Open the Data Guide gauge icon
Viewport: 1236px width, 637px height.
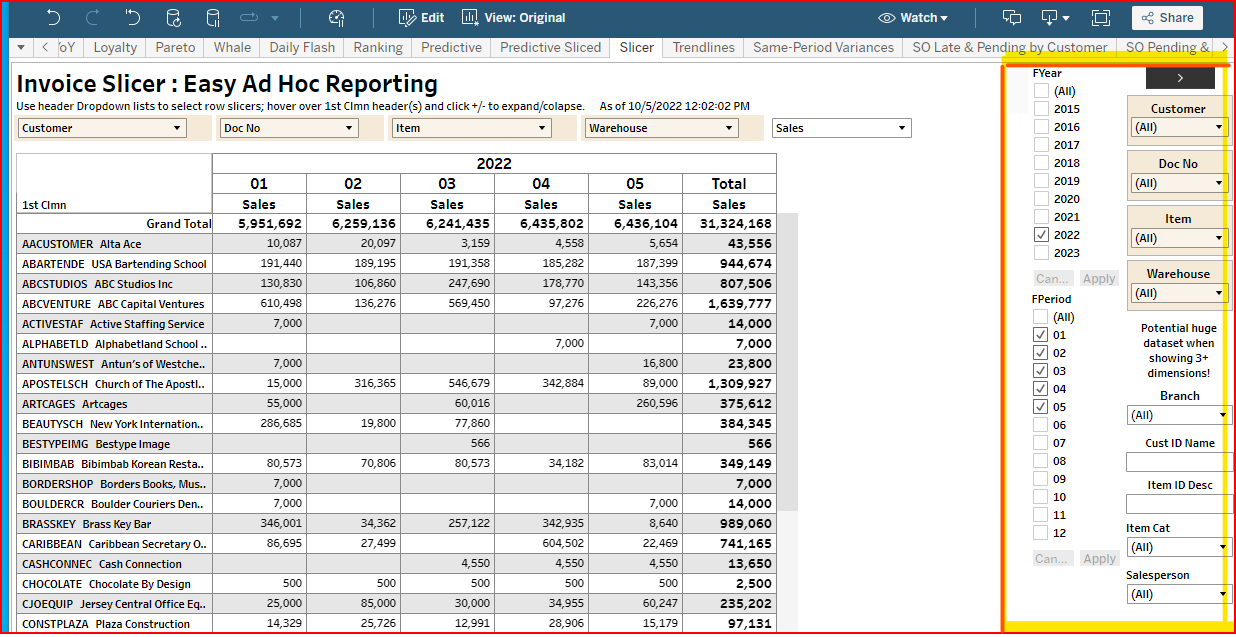pos(336,18)
